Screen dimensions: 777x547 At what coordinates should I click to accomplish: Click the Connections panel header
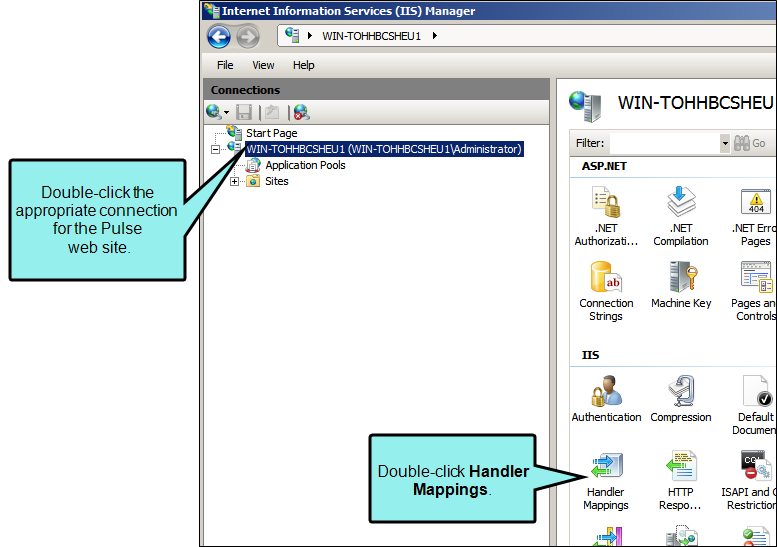376,90
